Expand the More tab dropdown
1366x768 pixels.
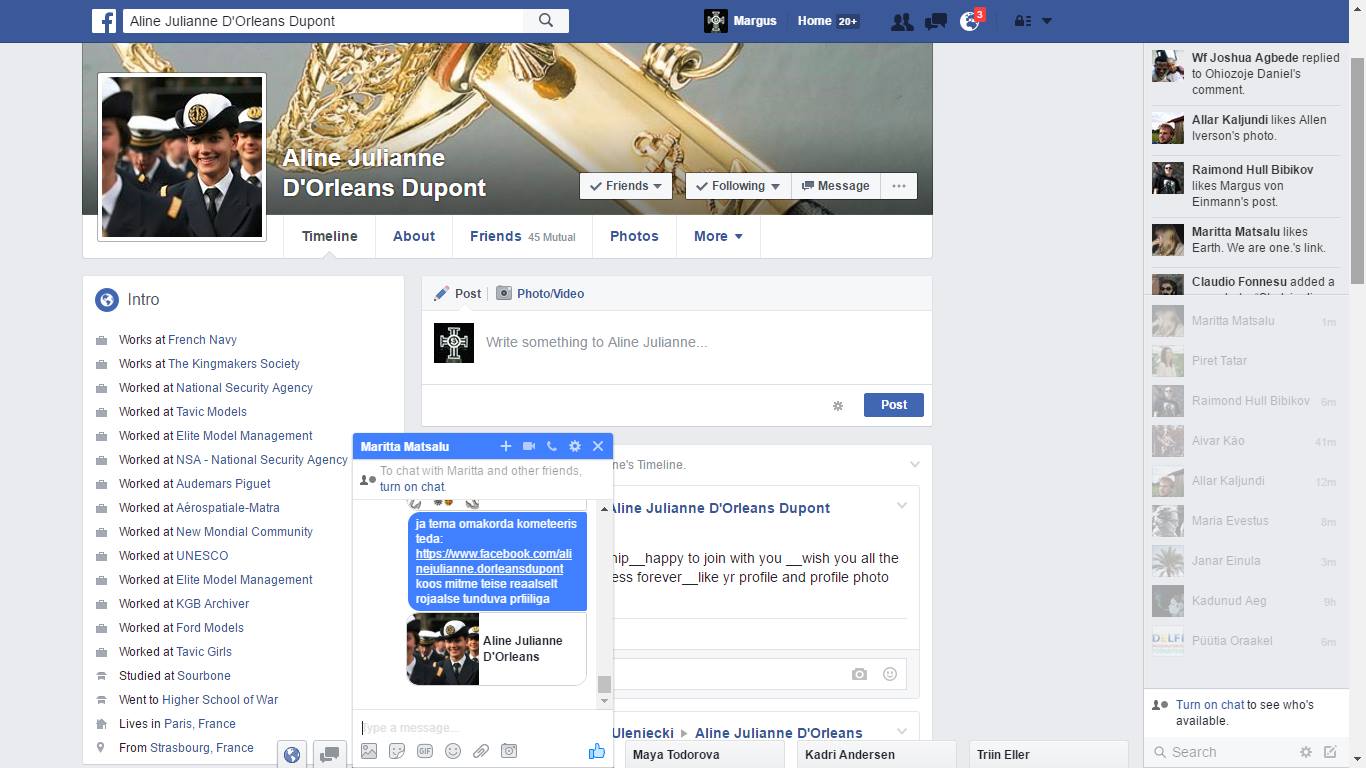click(718, 237)
